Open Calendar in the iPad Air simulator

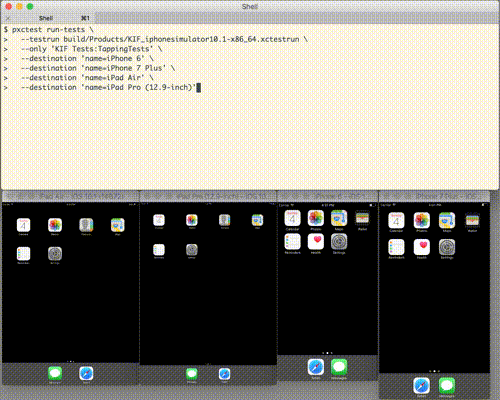23,225
